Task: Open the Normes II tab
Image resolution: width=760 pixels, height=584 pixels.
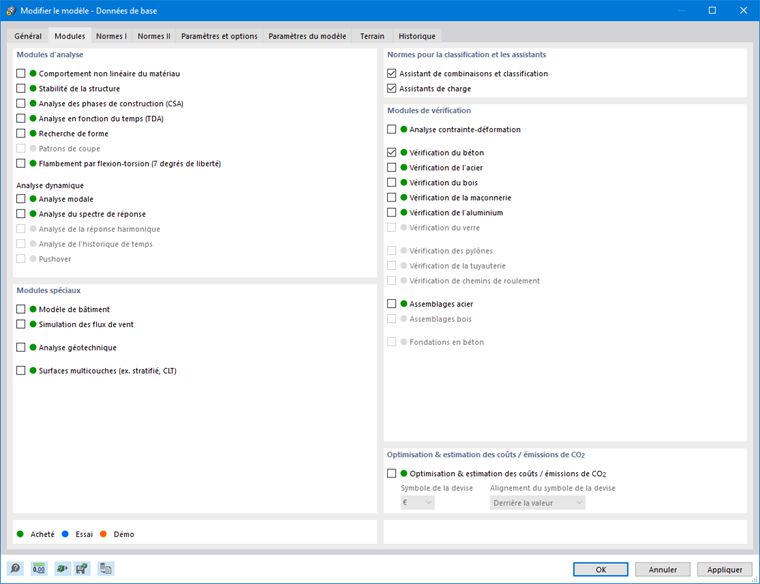Action: click(x=154, y=36)
